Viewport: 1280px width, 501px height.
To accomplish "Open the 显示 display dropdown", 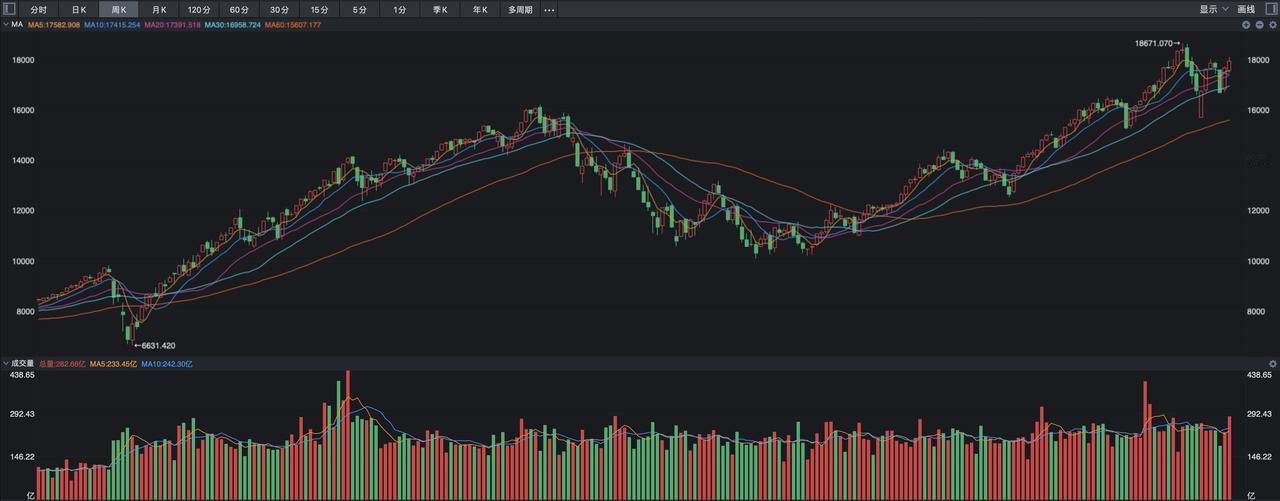I will (1214, 9).
